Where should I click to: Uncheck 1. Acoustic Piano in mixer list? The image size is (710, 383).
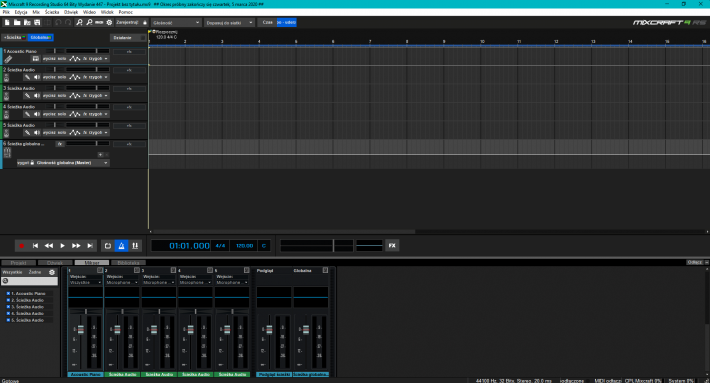tap(8, 293)
